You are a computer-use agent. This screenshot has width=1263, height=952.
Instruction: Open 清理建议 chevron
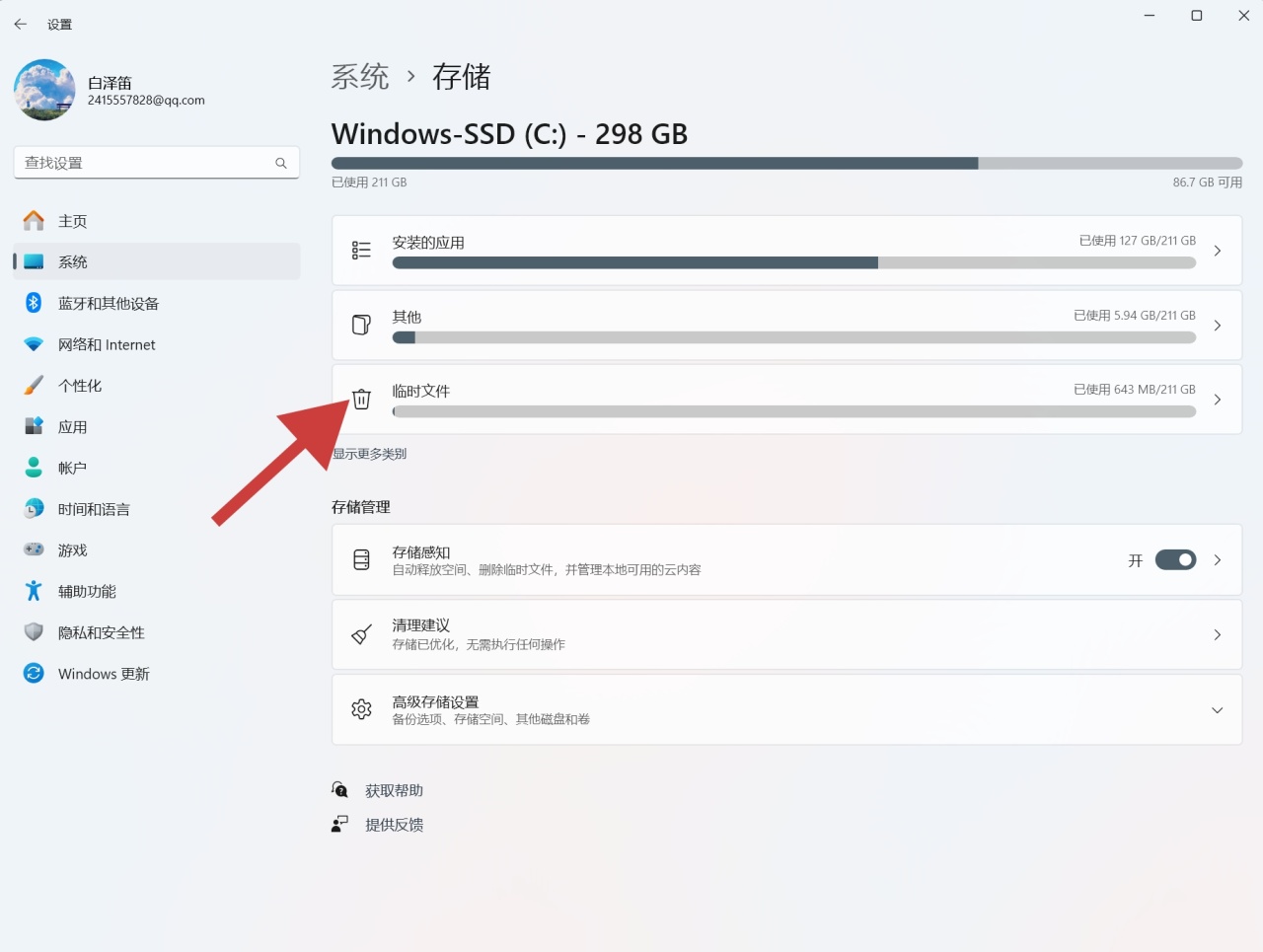(x=1218, y=634)
